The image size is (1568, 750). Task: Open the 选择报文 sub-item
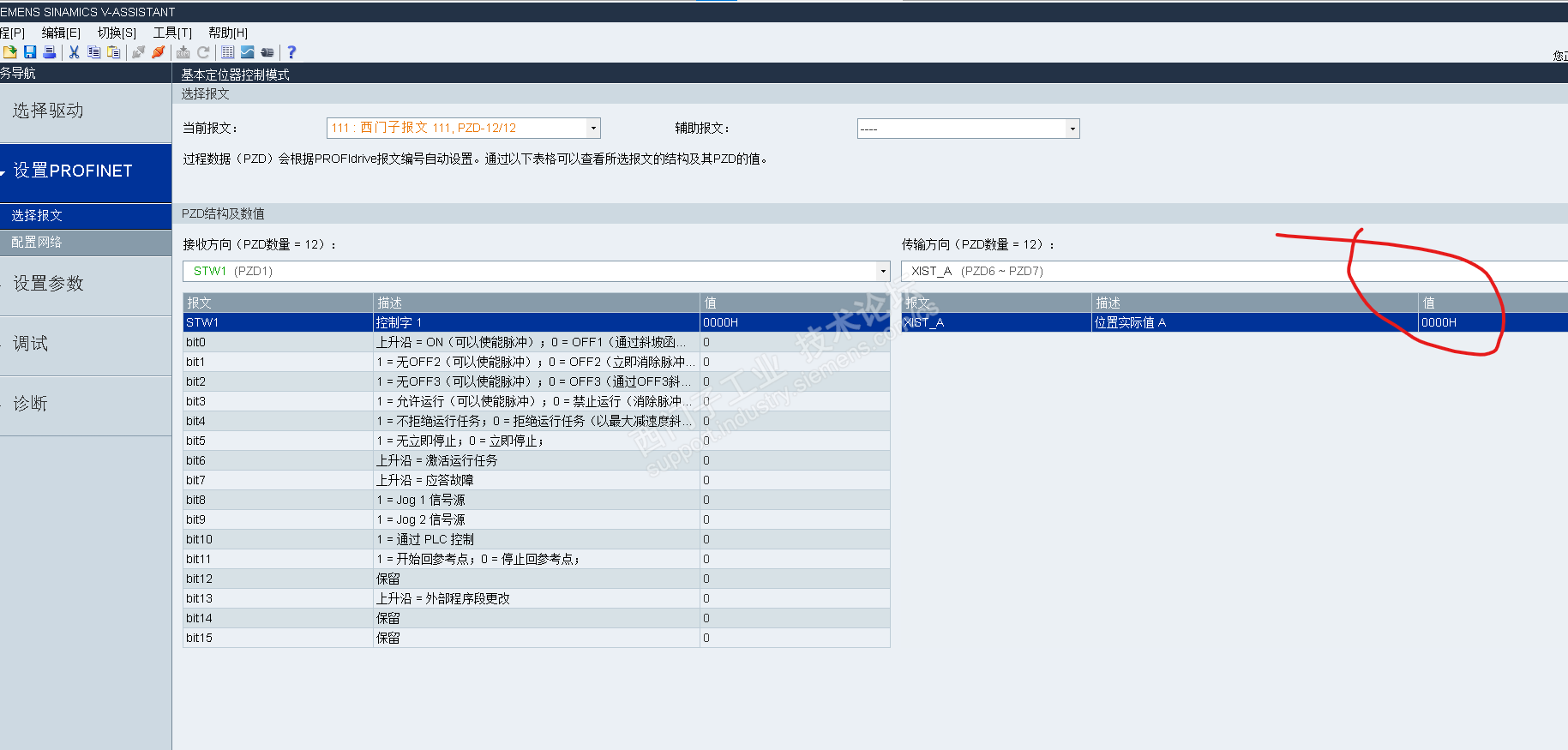coord(86,216)
